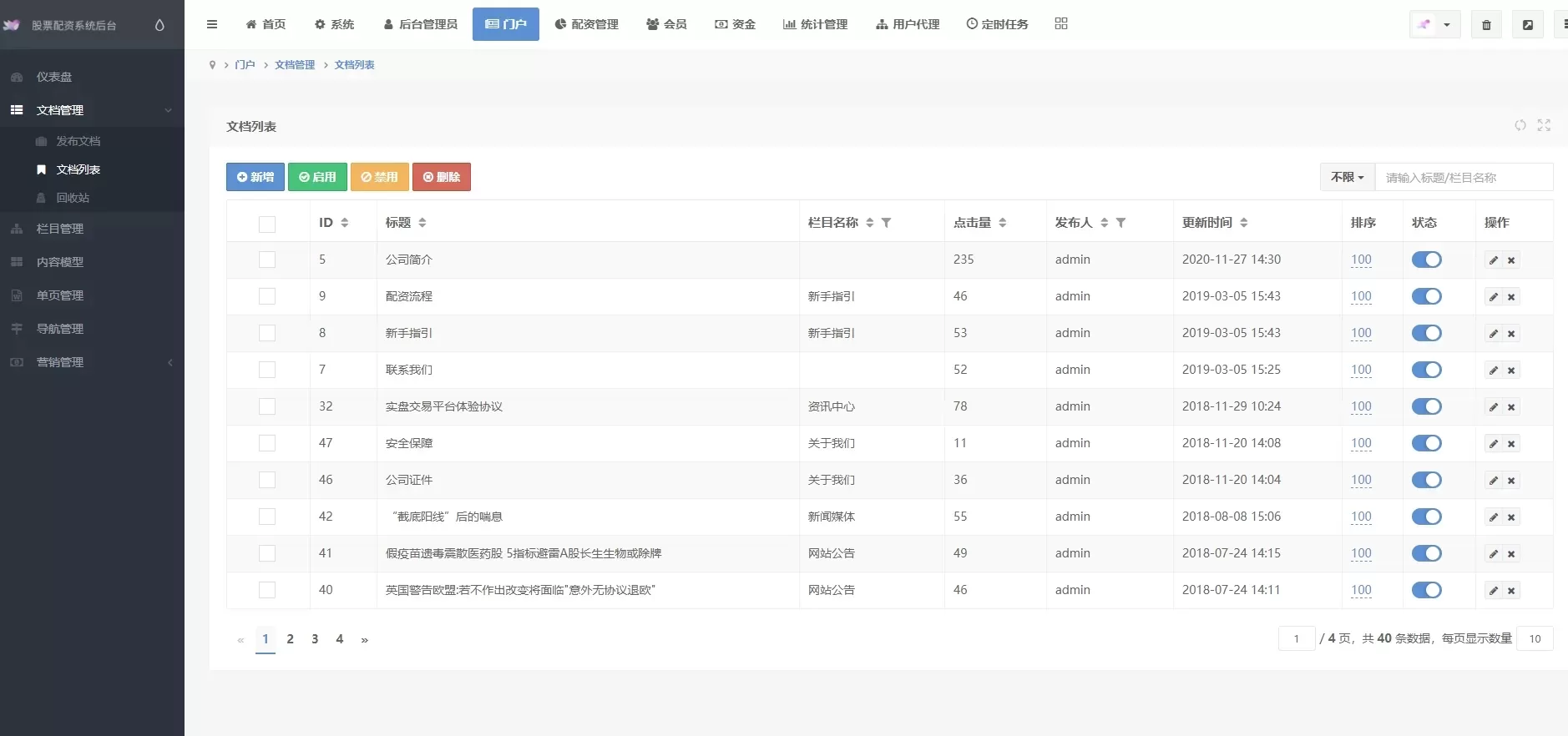Viewport: 1568px width, 736px height.
Task: Open the 配资管理 top menu
Action: (x=586, y=24)
